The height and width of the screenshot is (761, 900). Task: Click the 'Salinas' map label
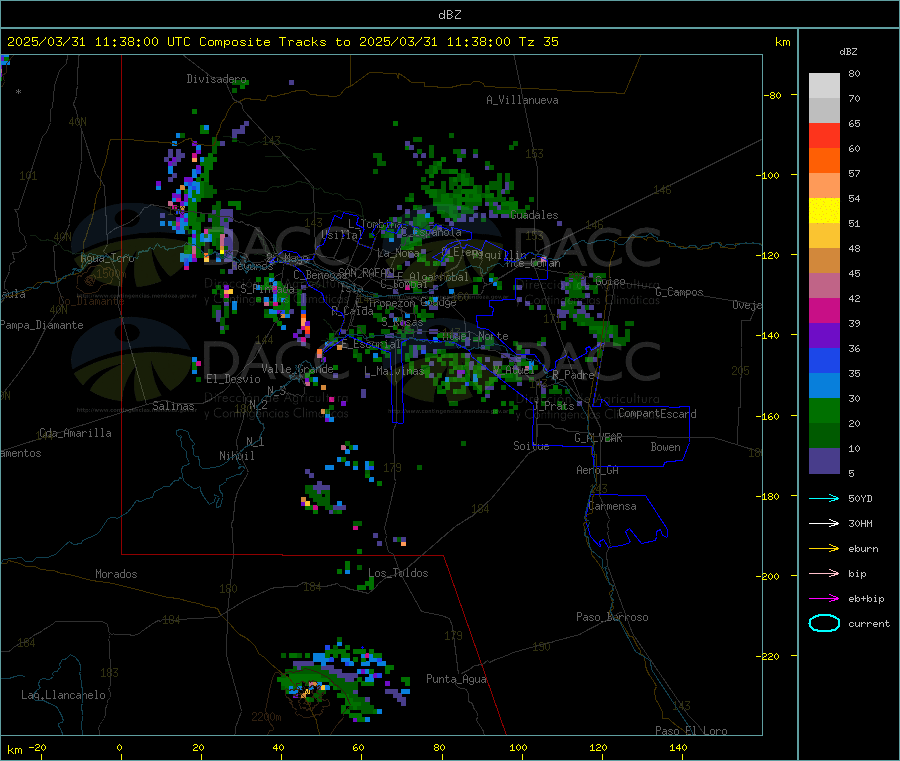coord(173,406)
